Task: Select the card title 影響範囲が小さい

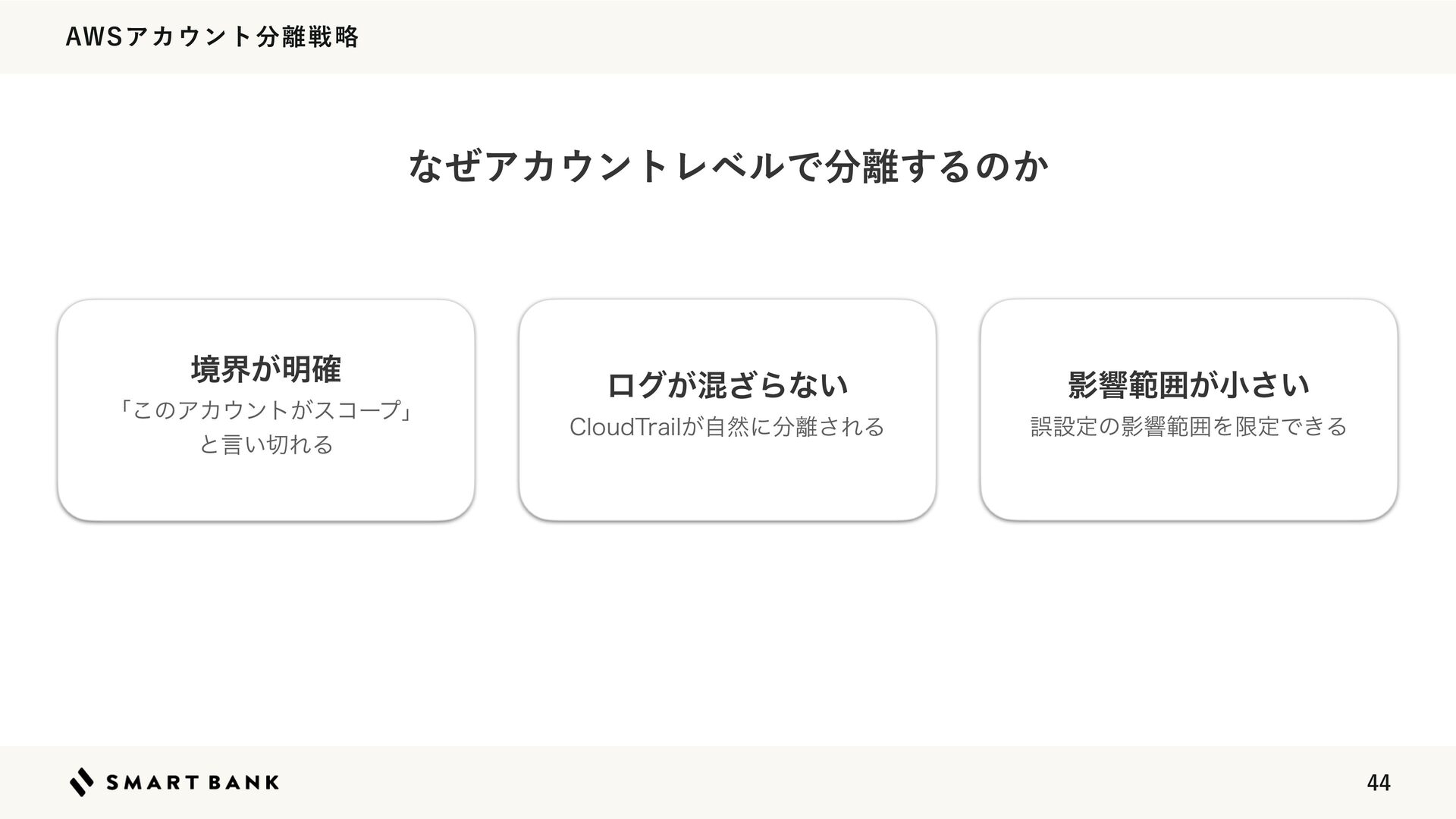Action: tap(1188, 384)
